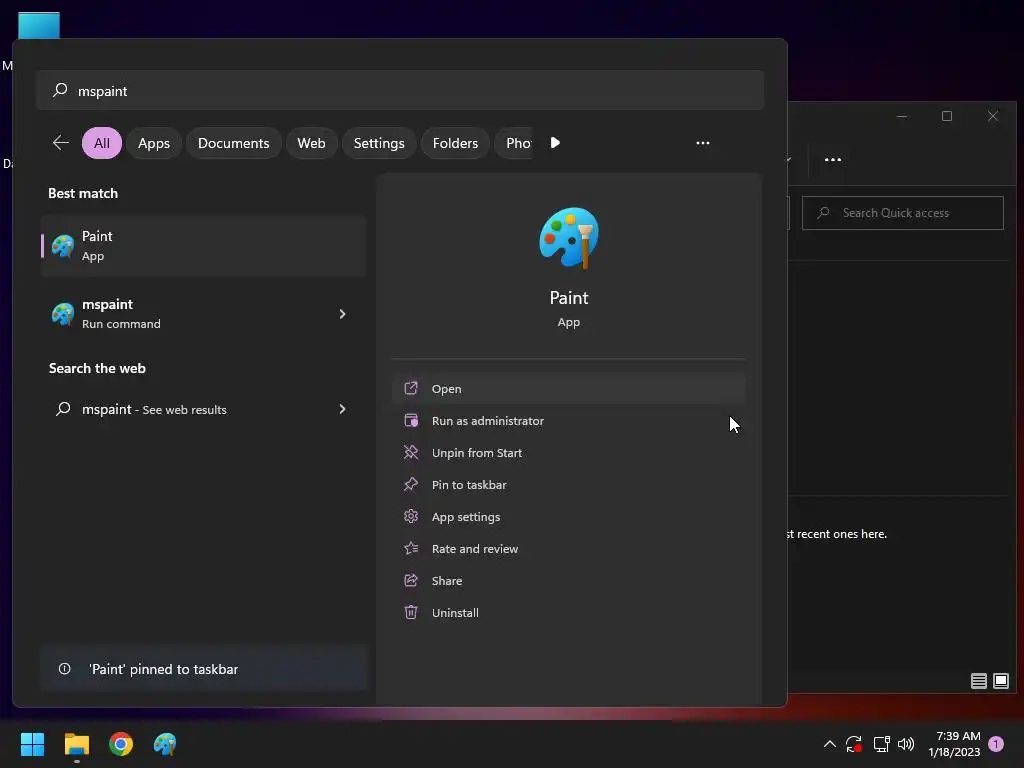Click the 'Paint' pinned to taskbar notification
The image size is (1024, 768).
204,669
